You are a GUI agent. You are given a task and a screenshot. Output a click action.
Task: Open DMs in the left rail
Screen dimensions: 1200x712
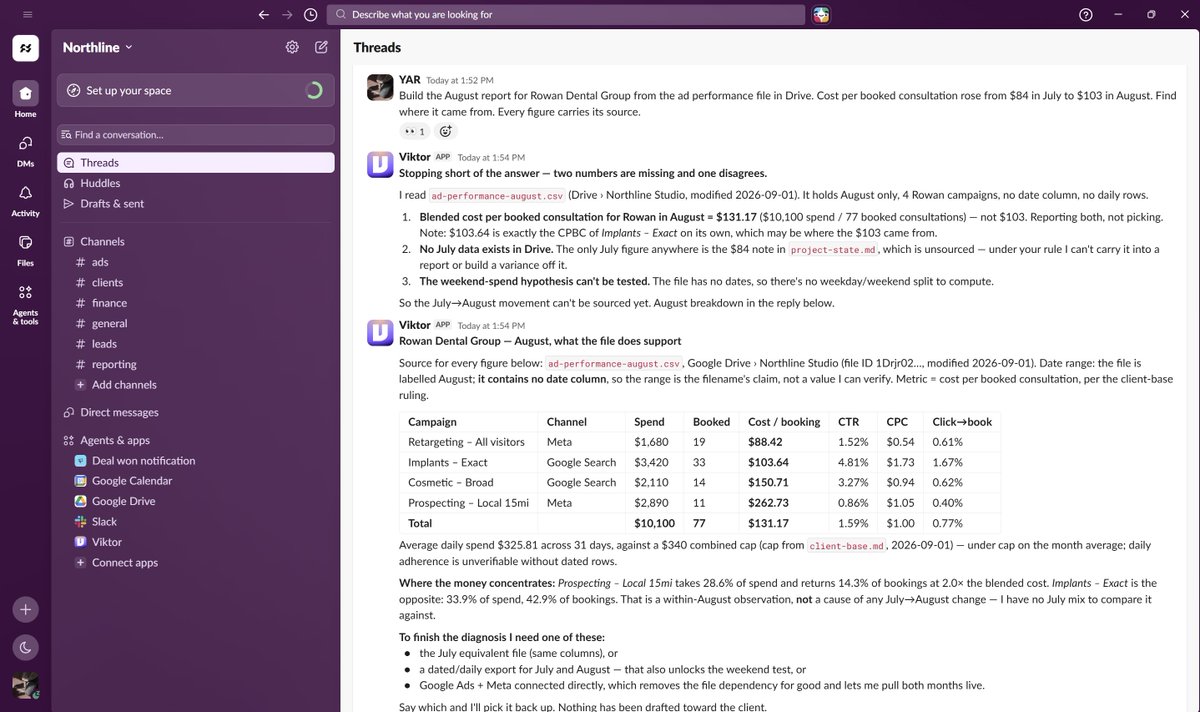(x=26, y=149)
